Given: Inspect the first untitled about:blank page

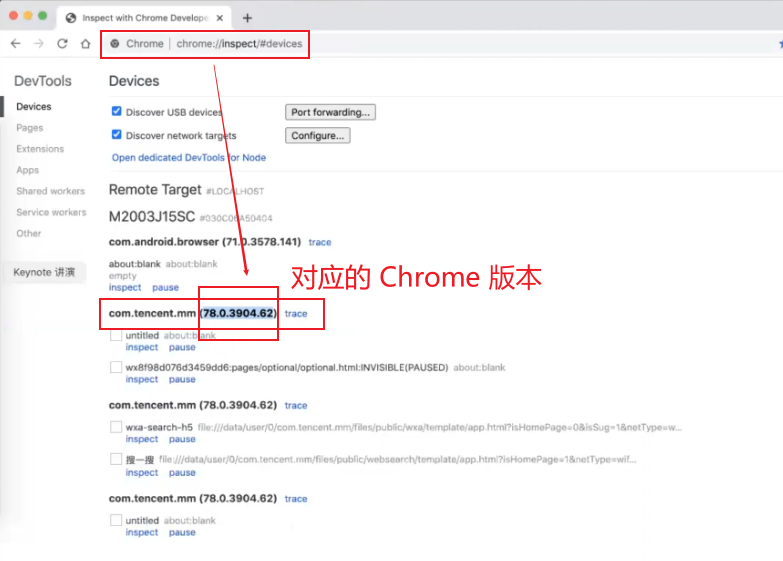Looking at the screenshot, I should (142, 347).
